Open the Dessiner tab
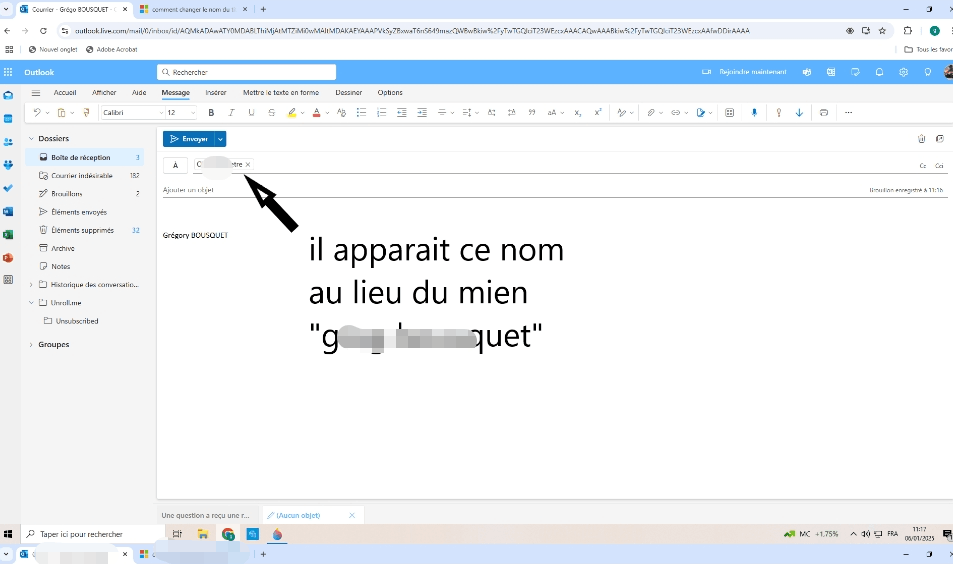Viewport: 953px width, 564px height. (x=349, y=92)
